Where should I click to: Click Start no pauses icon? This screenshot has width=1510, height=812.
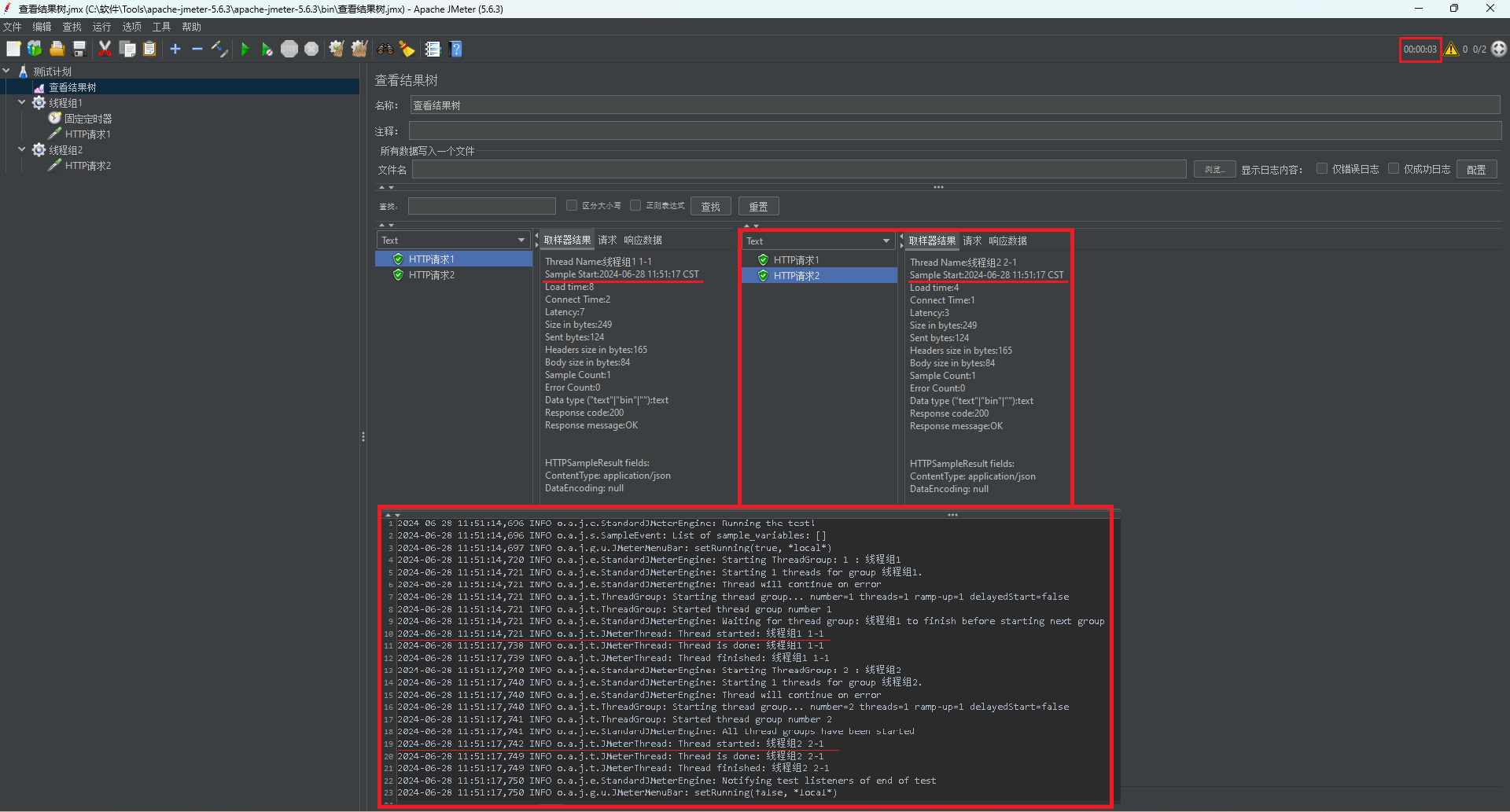[x=267, y=49]
